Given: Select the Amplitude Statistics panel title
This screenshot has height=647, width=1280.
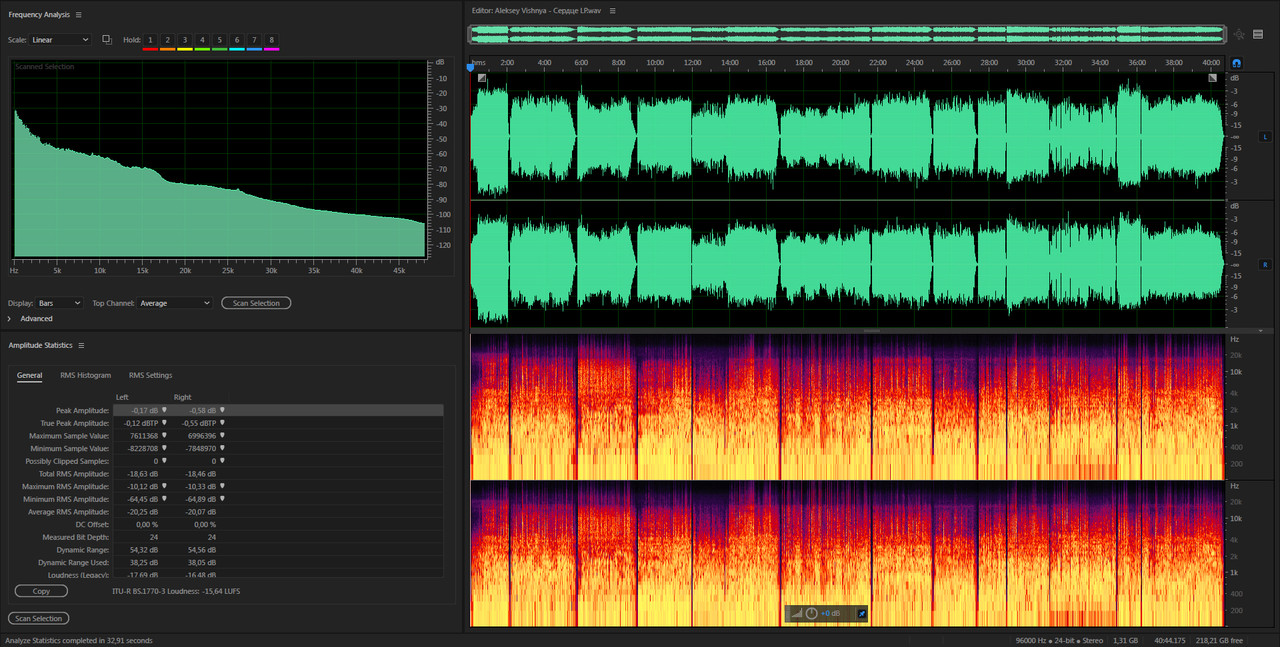Looking at the screenshot, I should pyautogui.click(x=40, y=345).
